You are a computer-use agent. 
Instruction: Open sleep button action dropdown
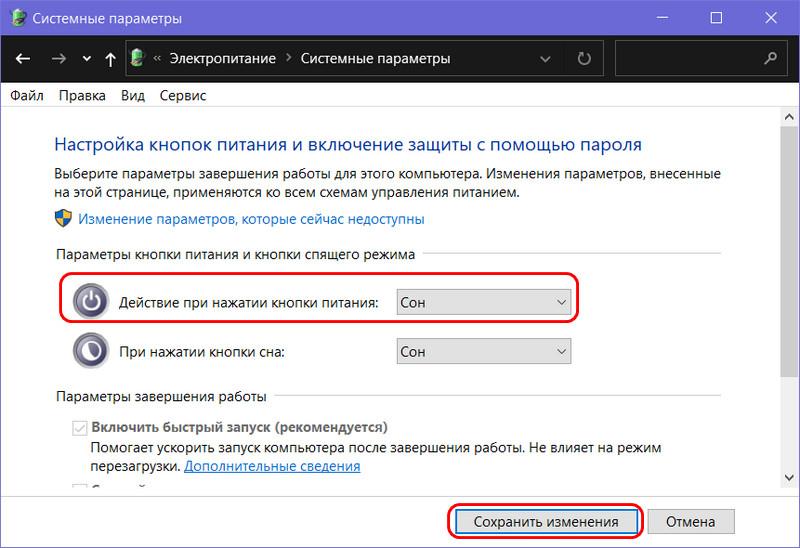click(x=484, y=351)
